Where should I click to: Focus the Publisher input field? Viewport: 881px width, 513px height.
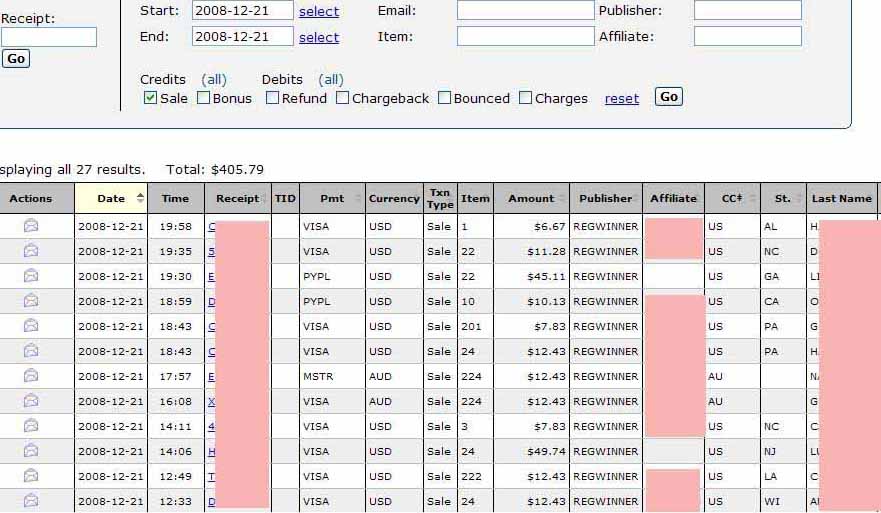[x=748, y=10]
